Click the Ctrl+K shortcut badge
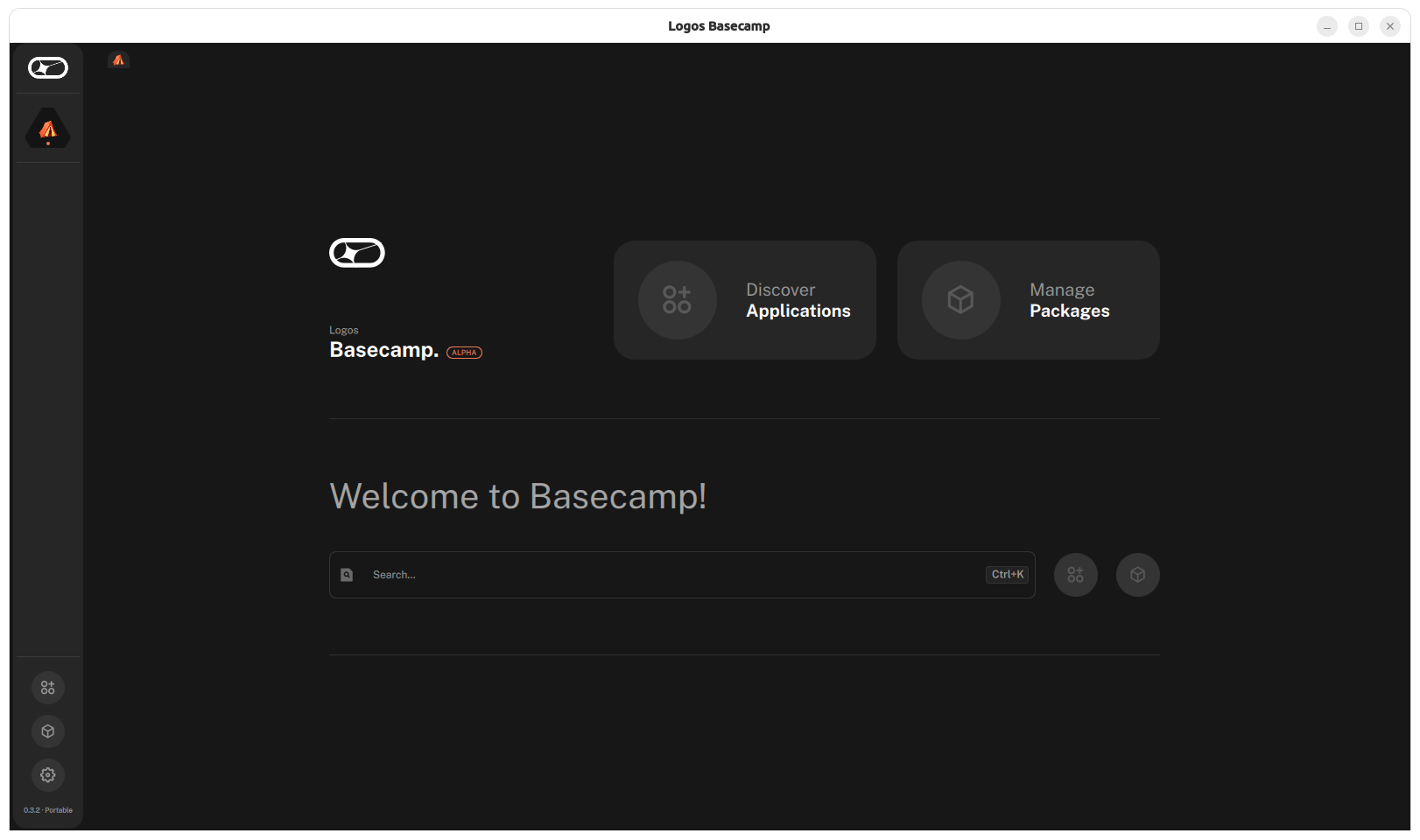This screenshot has width=1420, height=840. [x=1008, y=575]
